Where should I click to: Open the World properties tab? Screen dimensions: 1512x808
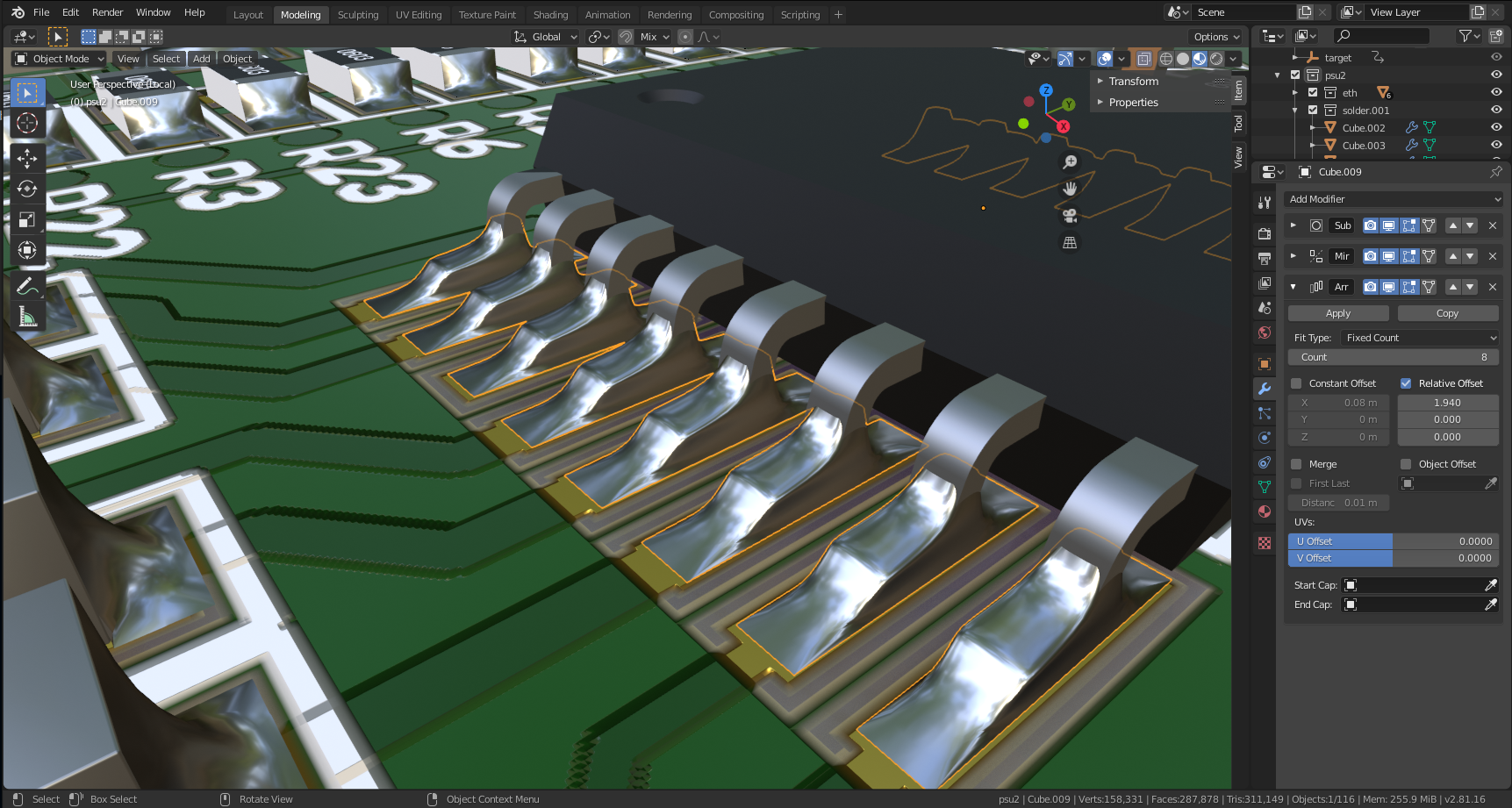1265,332
